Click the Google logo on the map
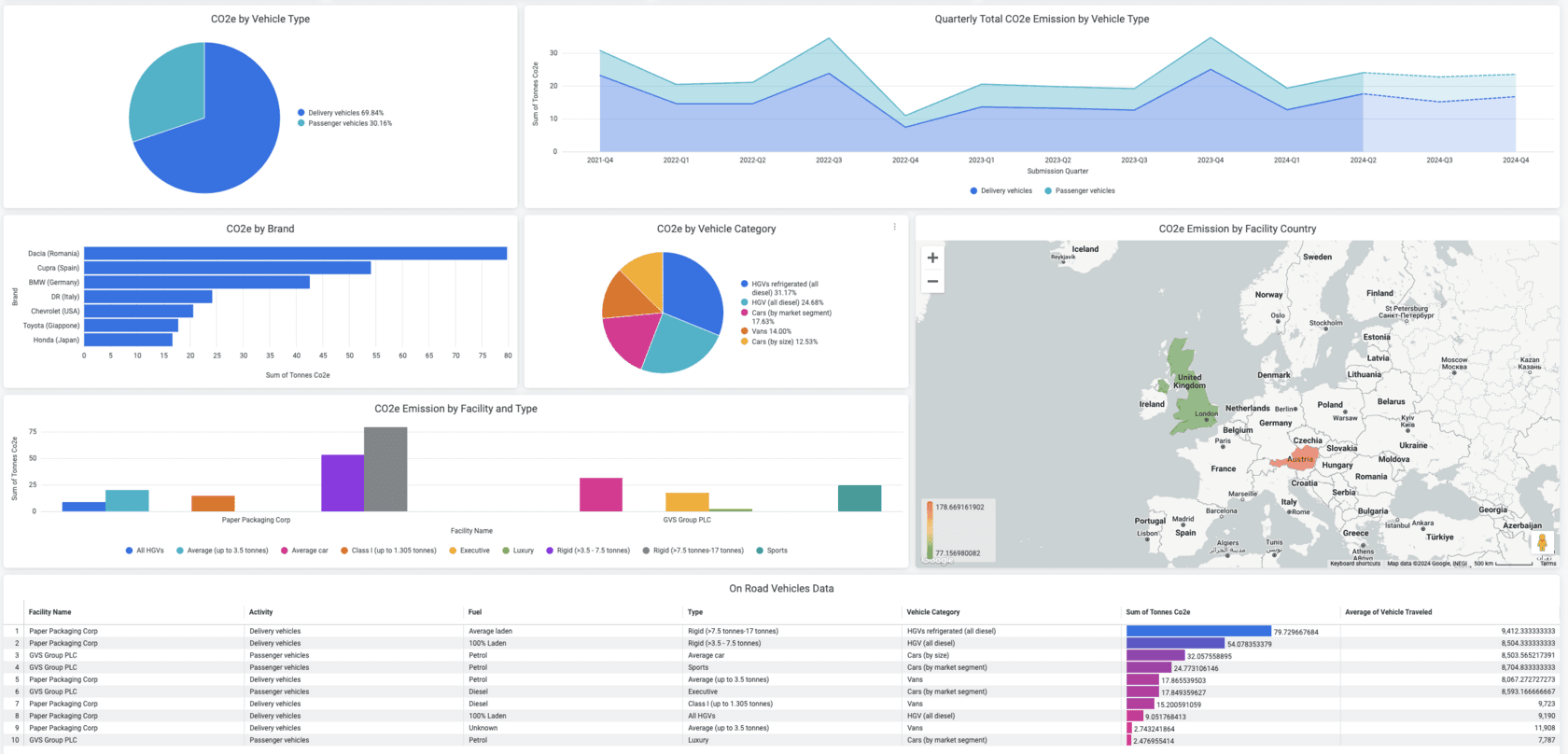This screenshot has height=754, width=1568. (937, 560)
